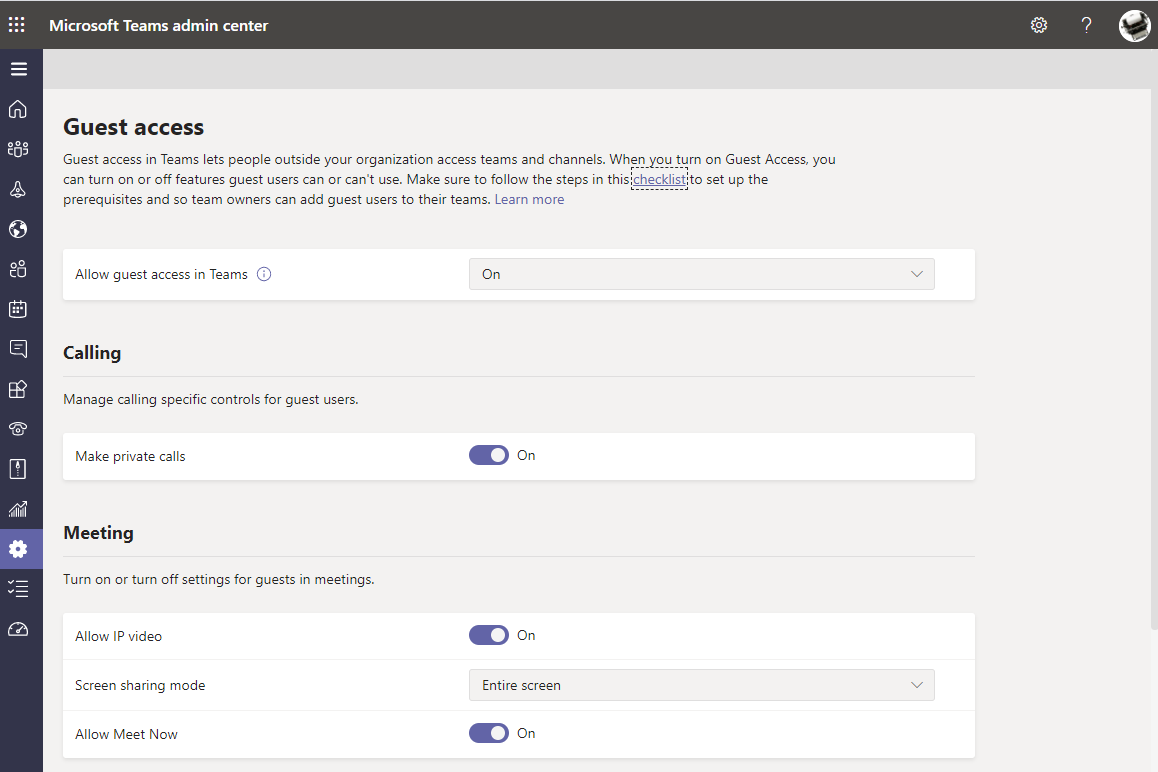Image resolution: width=1158 pixels, height=772 pixels.
Task: Click 'Turn on or turn off settings' description
Action: tap(219, 580)
